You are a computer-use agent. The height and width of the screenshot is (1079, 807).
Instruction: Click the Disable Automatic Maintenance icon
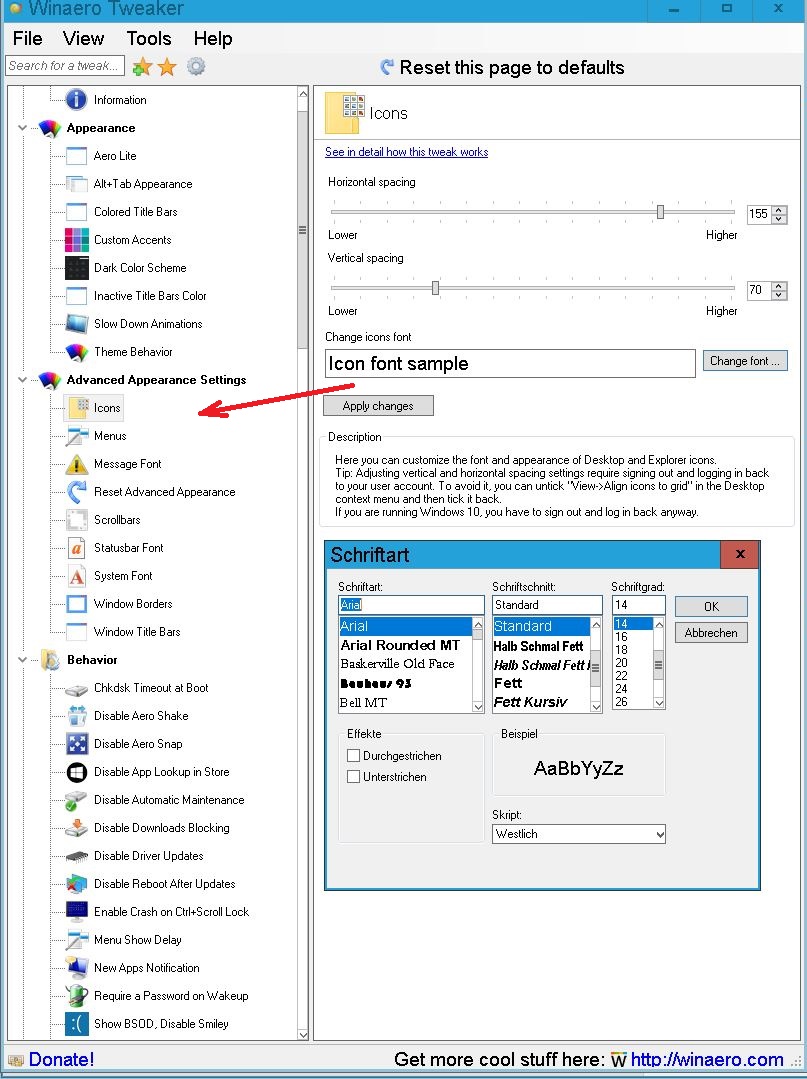[x=76, y=800]
